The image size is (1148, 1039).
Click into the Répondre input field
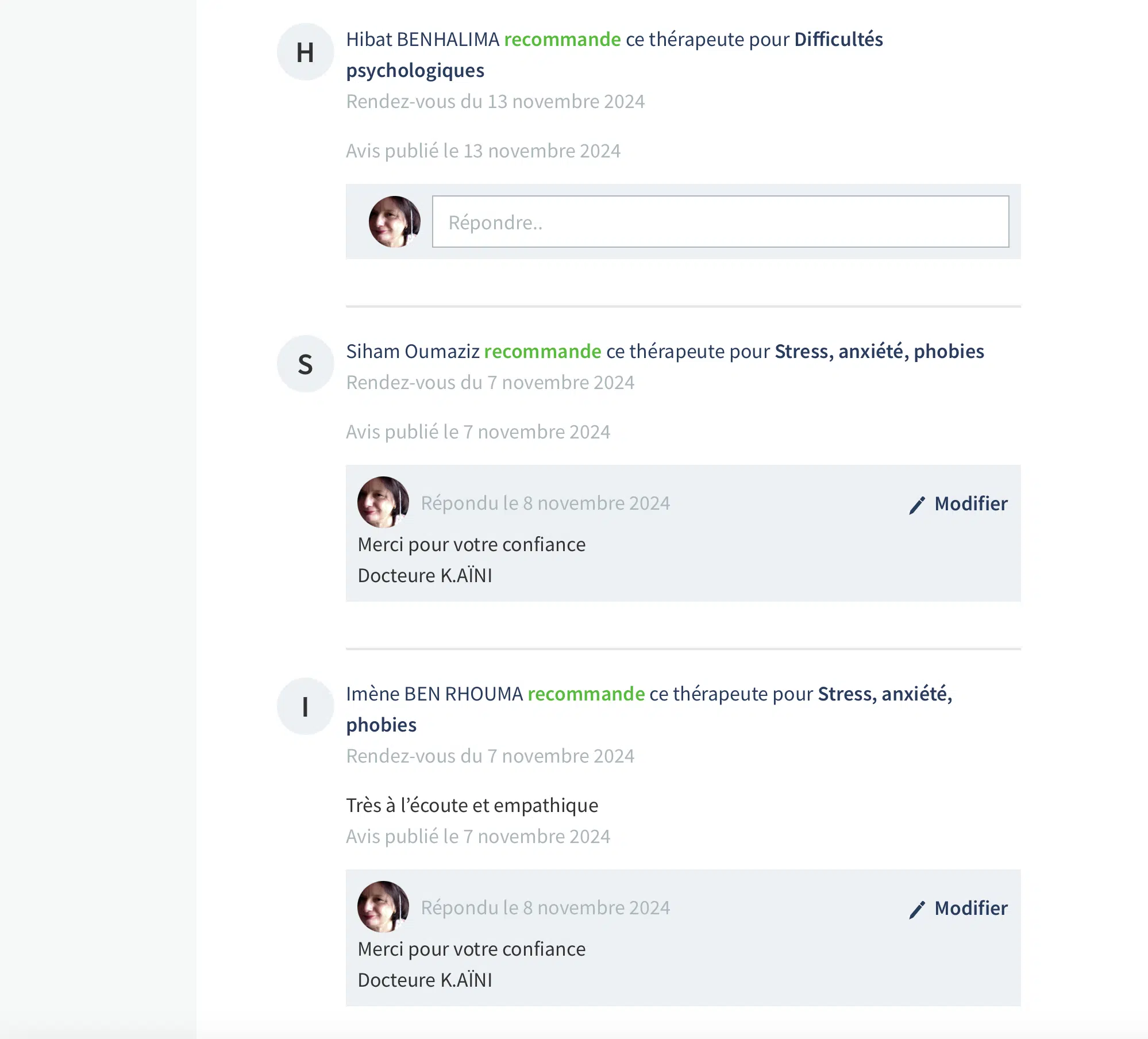[720, 222]
